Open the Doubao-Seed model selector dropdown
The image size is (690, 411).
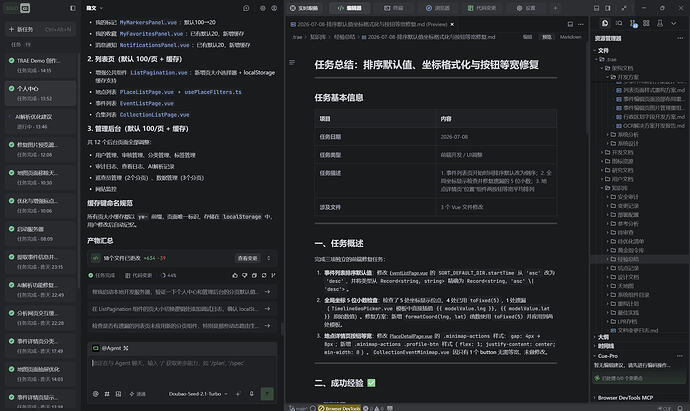tap(198, 394)
